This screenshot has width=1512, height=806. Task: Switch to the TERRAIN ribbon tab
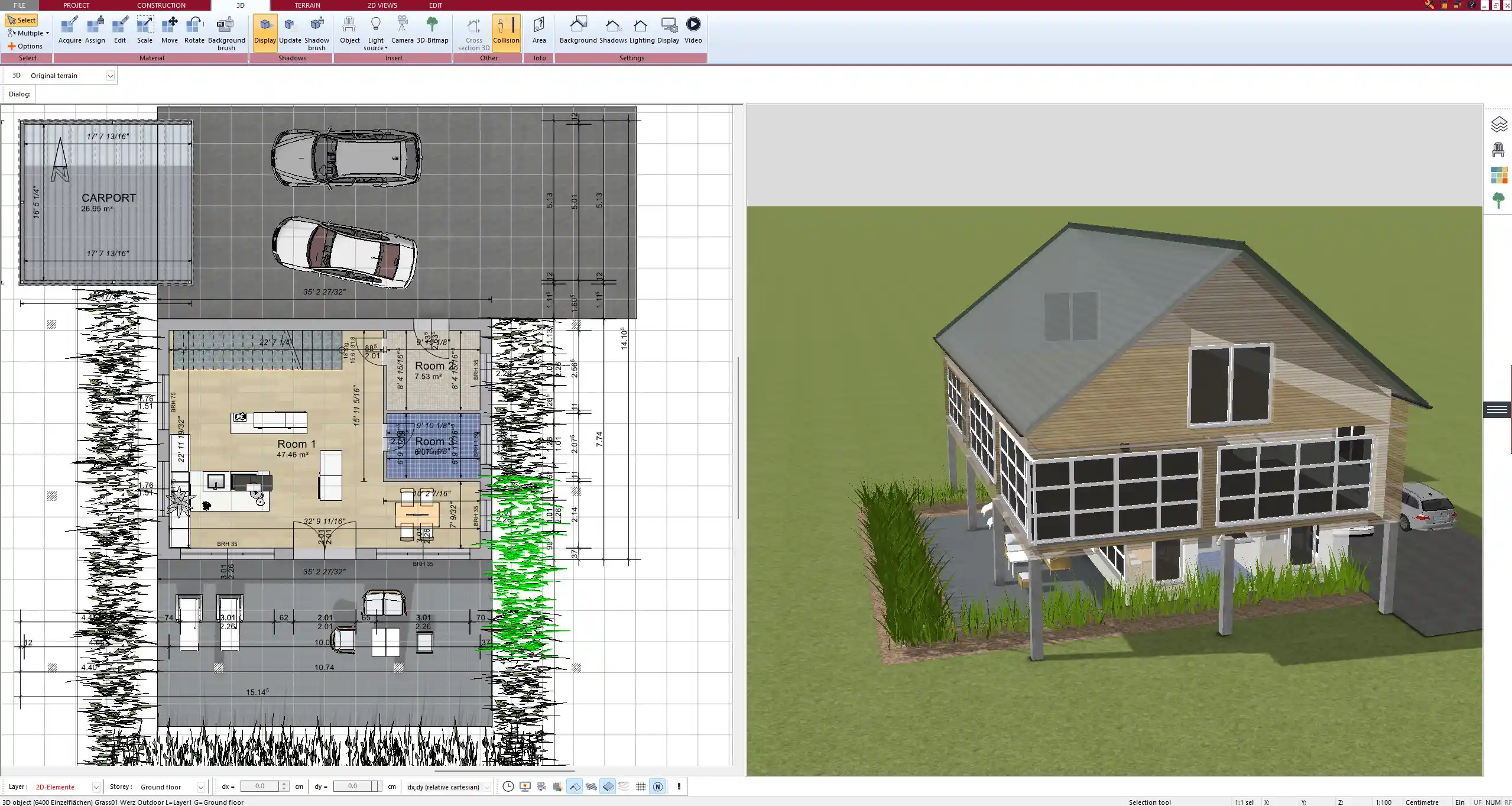[x=307, y=5]
